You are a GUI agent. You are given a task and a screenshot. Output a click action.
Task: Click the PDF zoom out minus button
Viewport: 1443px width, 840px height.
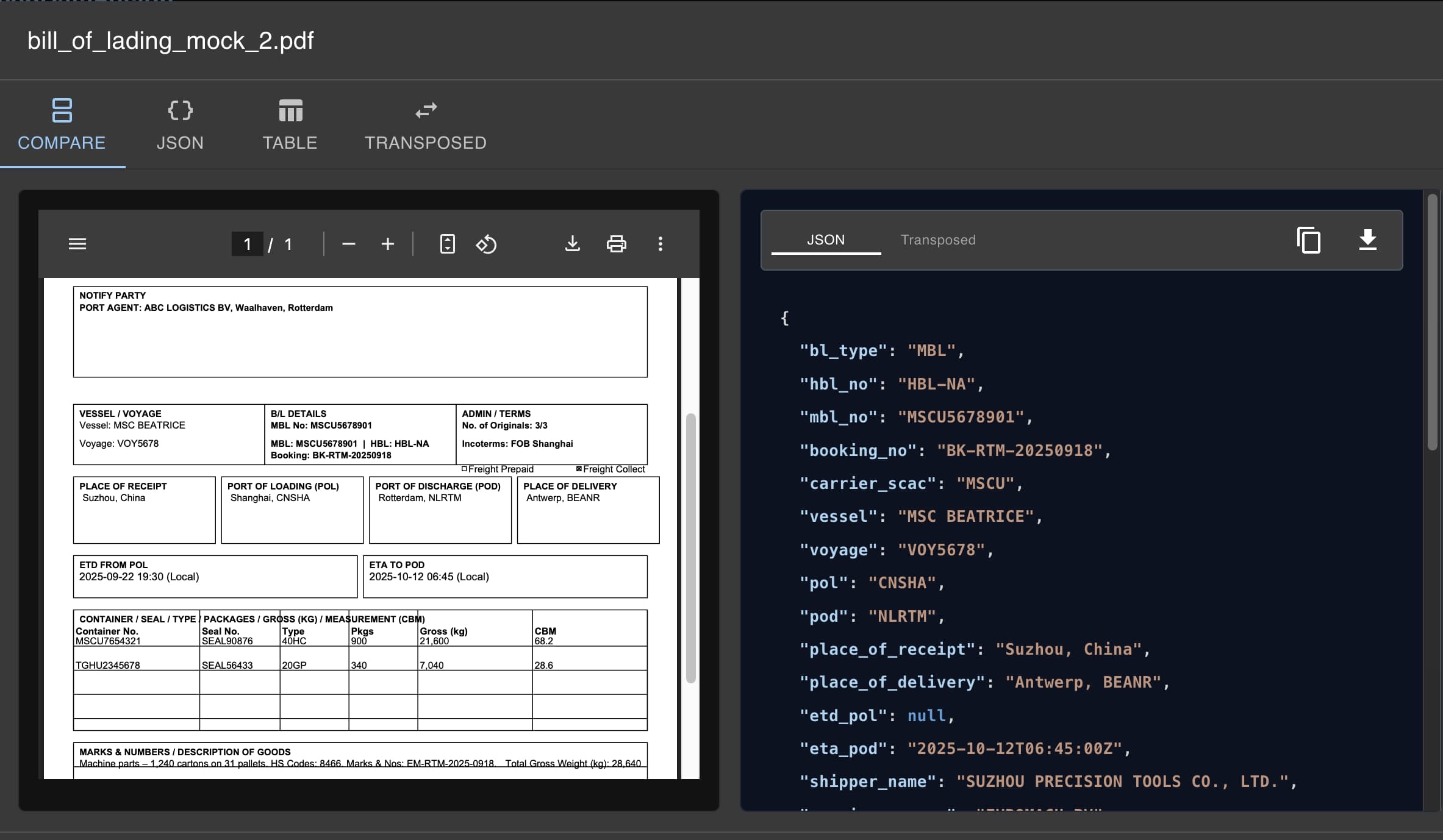pos(348,244)
